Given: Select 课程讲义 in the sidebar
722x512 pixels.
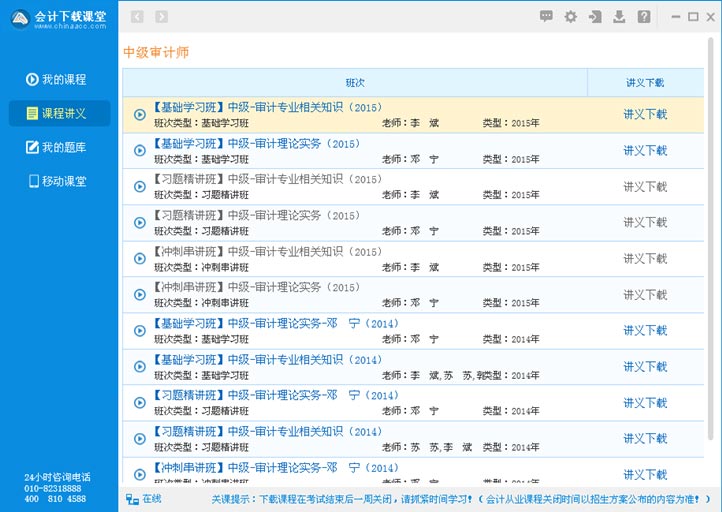Looking at the screenshot, I should 59,113.
